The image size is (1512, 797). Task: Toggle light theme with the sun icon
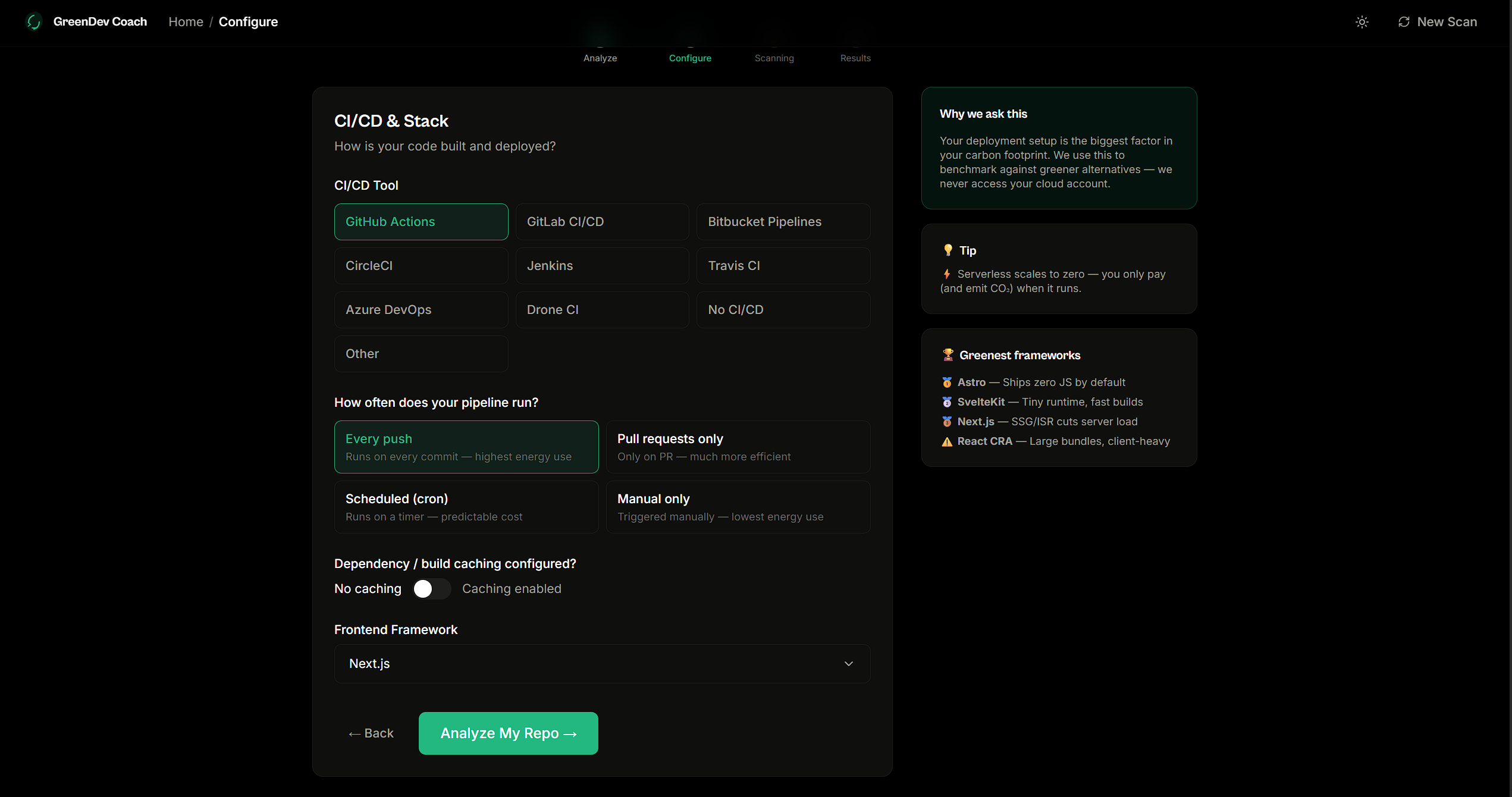click(1362, 22)
